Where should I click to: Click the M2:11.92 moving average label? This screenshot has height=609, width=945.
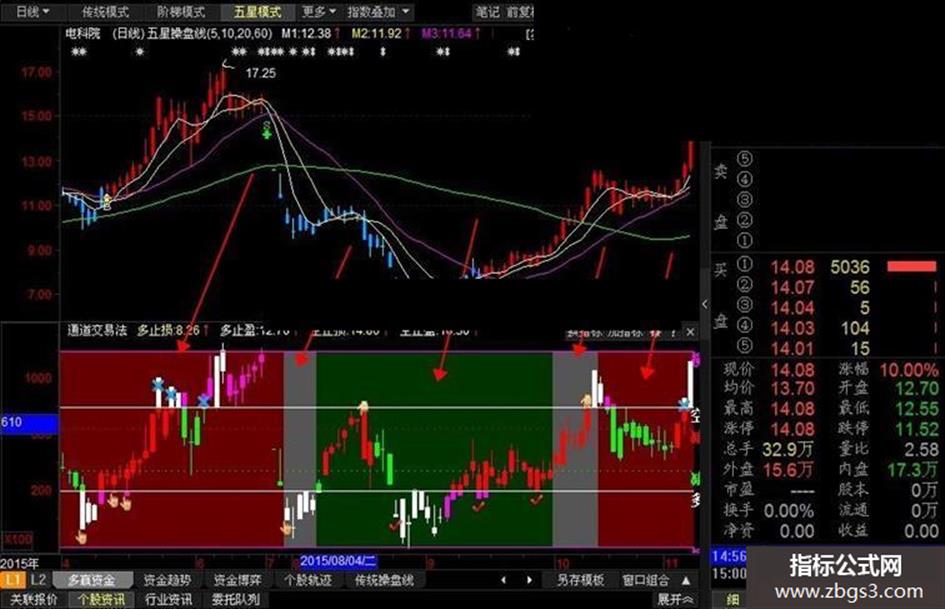pyautogui.click(x=377, y=34)
